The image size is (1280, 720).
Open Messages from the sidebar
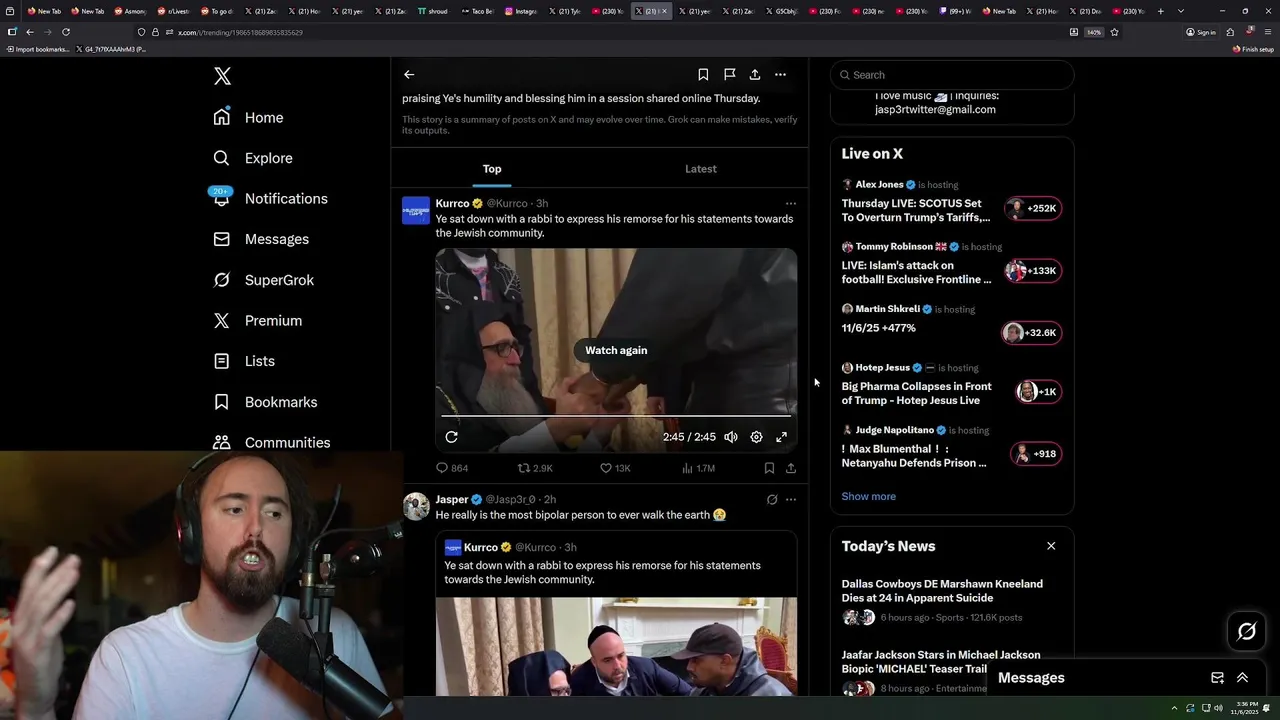(x=261, y=239)
